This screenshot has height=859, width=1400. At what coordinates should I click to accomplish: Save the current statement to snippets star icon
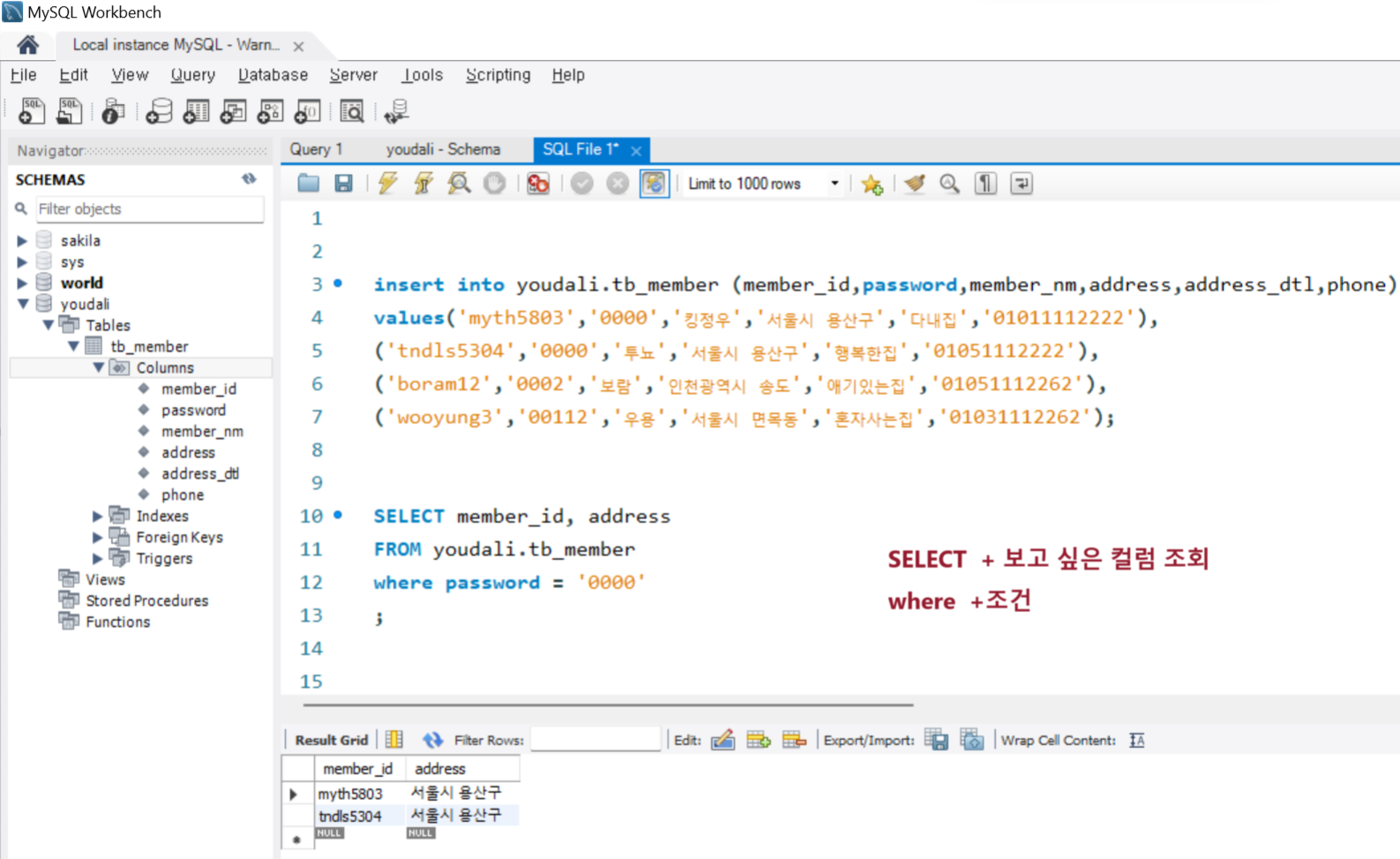tap(872, 184)
